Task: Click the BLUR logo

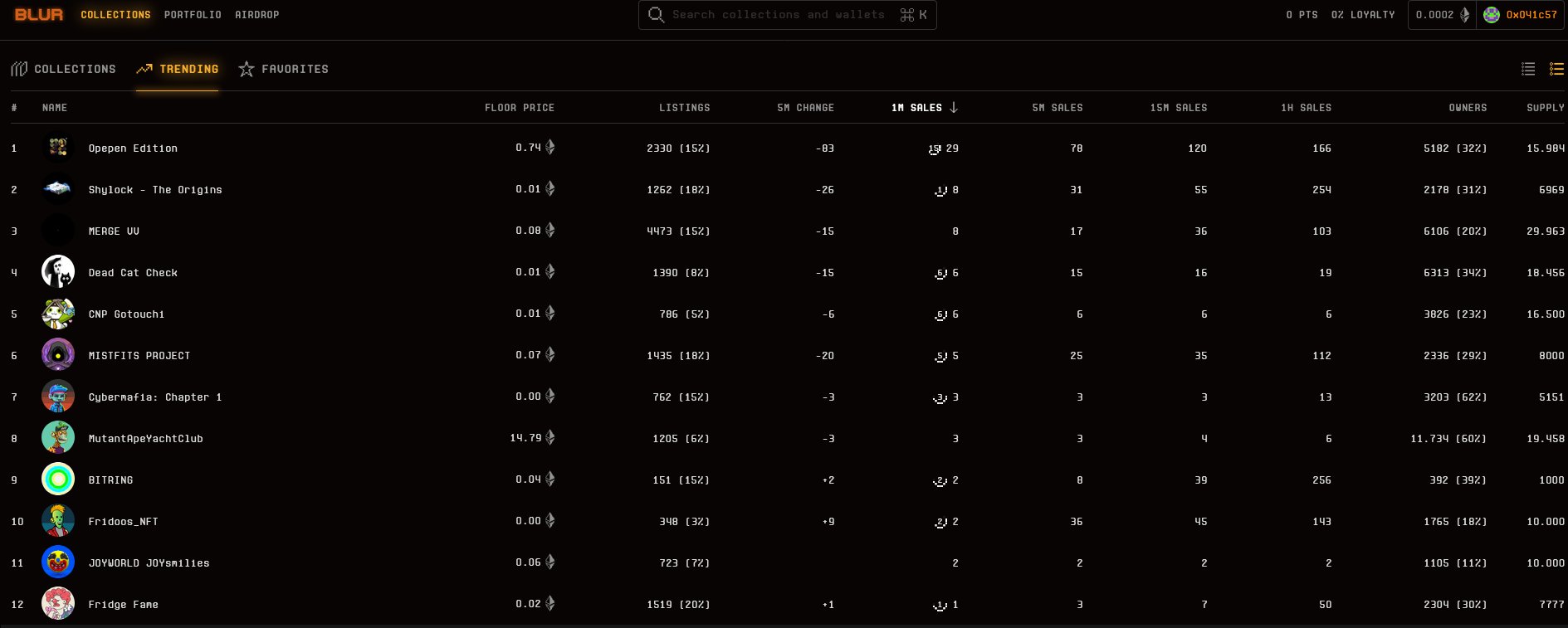Action: pos(39,14)
